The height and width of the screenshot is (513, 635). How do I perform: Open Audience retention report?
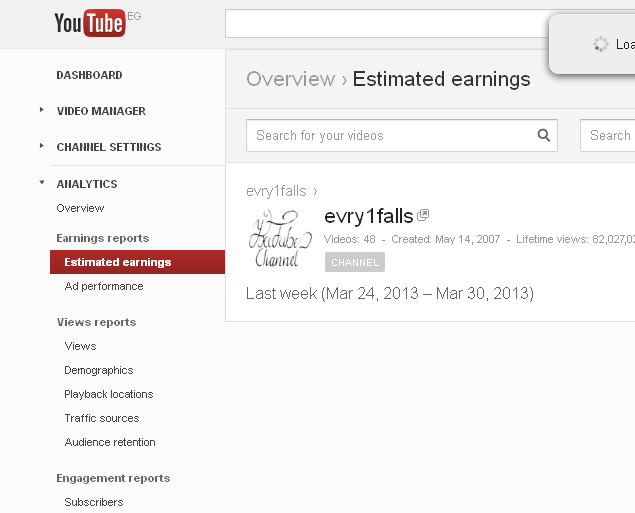110,442
